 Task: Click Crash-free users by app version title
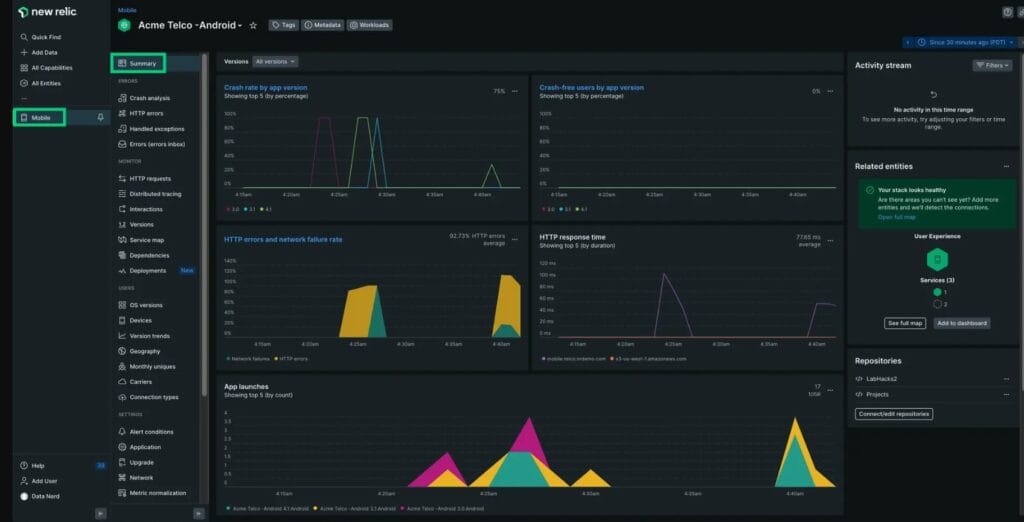pos(591,88)
